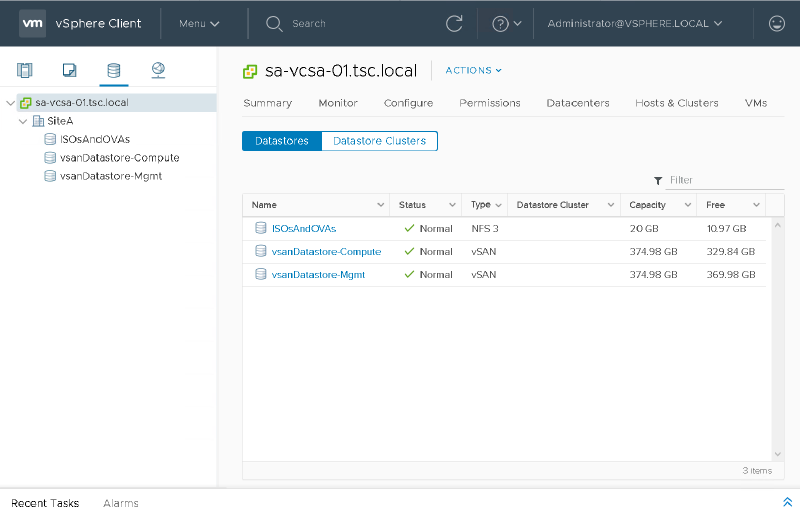The width and height of the screenshot is (800, 514).
Task: Open the Status column dropdown arrow
Action: (x=452, y=205)
